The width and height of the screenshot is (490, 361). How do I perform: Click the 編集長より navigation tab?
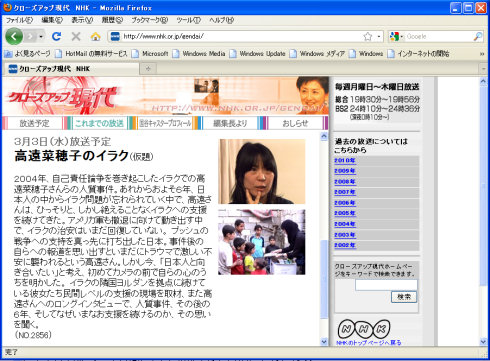pyautogui.click(x=230, y=123)
